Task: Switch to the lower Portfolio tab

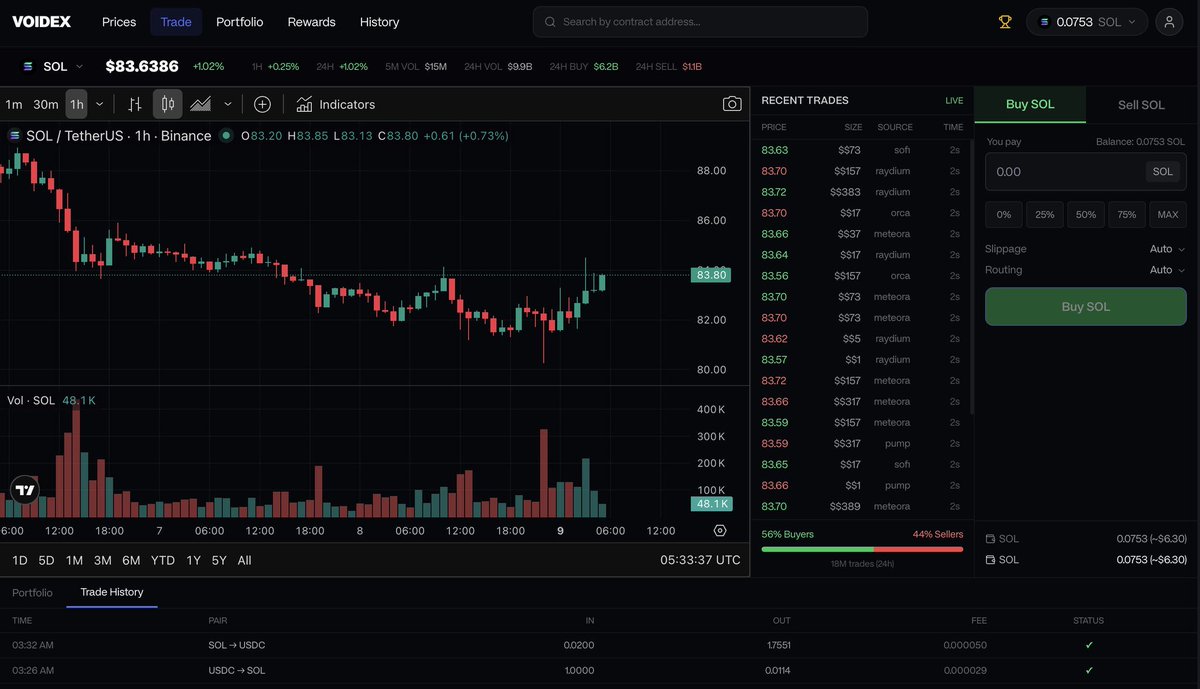Action: 32,592
